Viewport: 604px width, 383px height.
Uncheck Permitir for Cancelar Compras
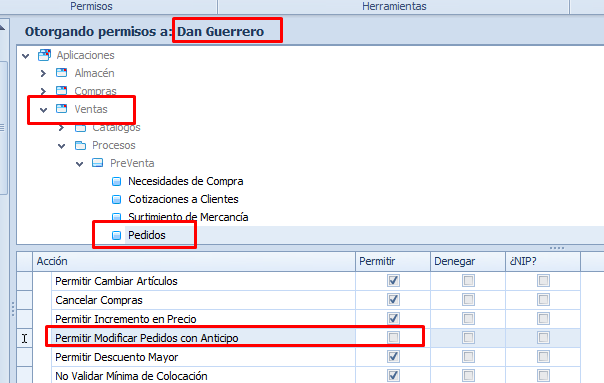393,299
